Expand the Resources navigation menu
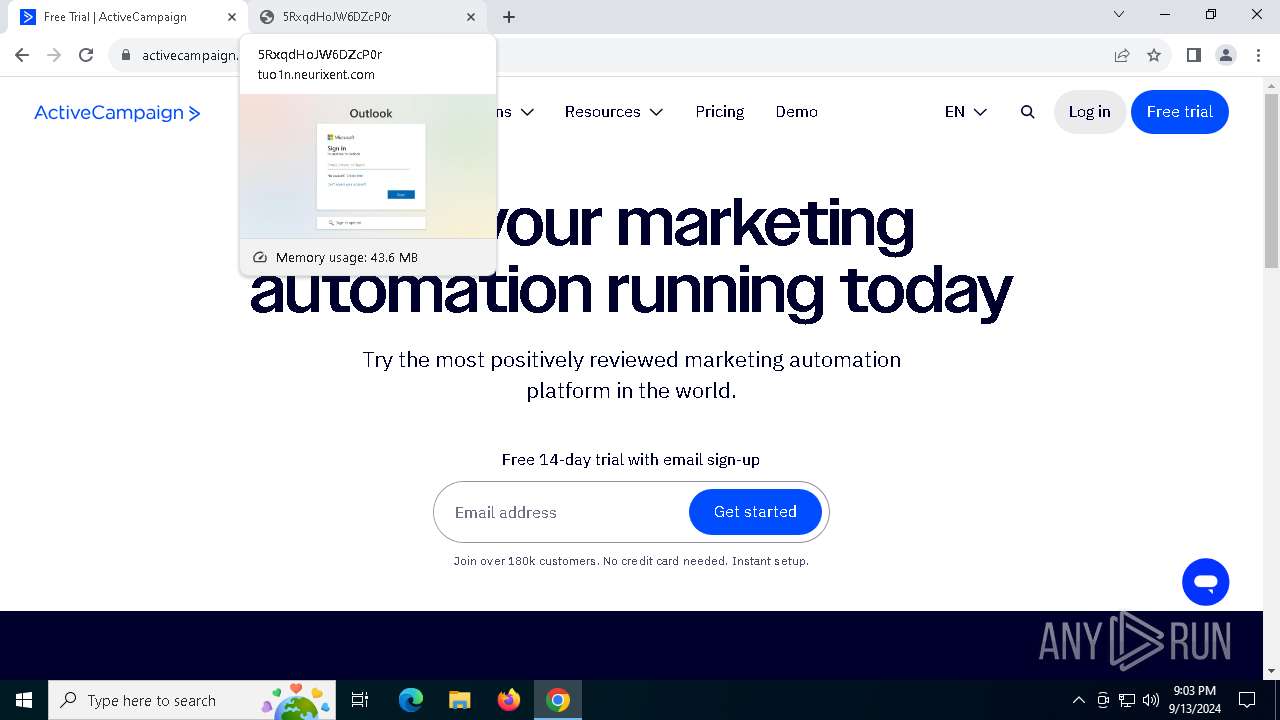 click(x=614, y=112)
